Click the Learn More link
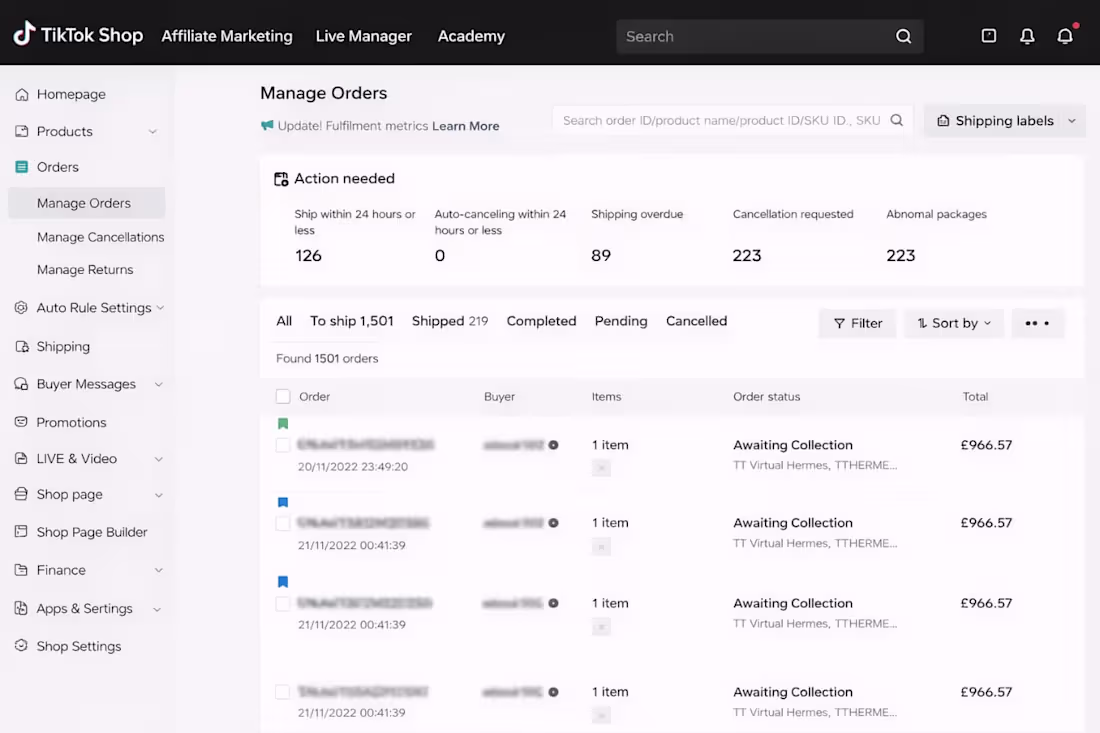This screenshot has height=733, width=1100. point(466,126)
